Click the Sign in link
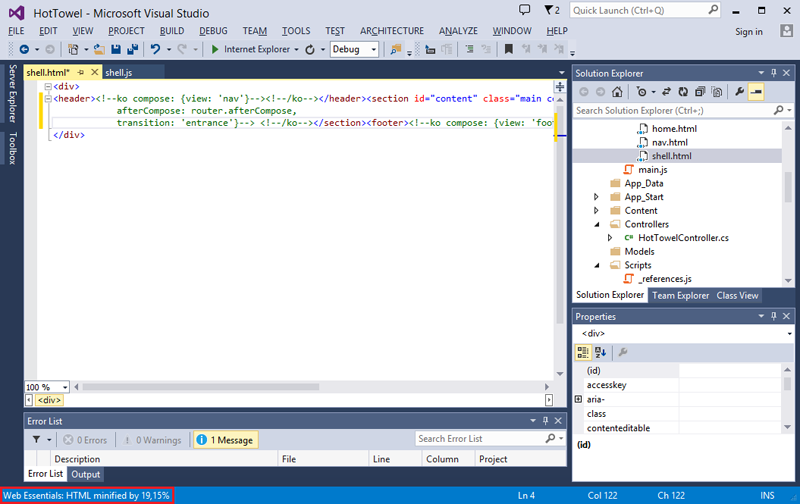 click(x=749, y=32)
